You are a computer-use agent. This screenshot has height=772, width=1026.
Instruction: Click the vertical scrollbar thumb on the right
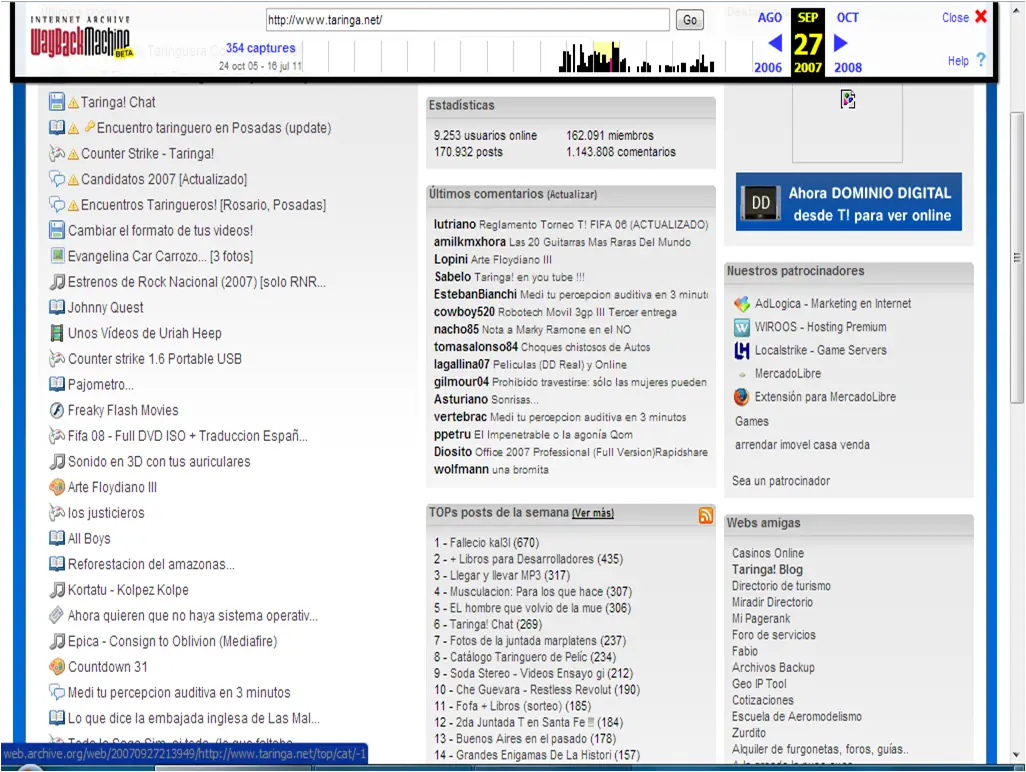click(x=1016, y=258)
